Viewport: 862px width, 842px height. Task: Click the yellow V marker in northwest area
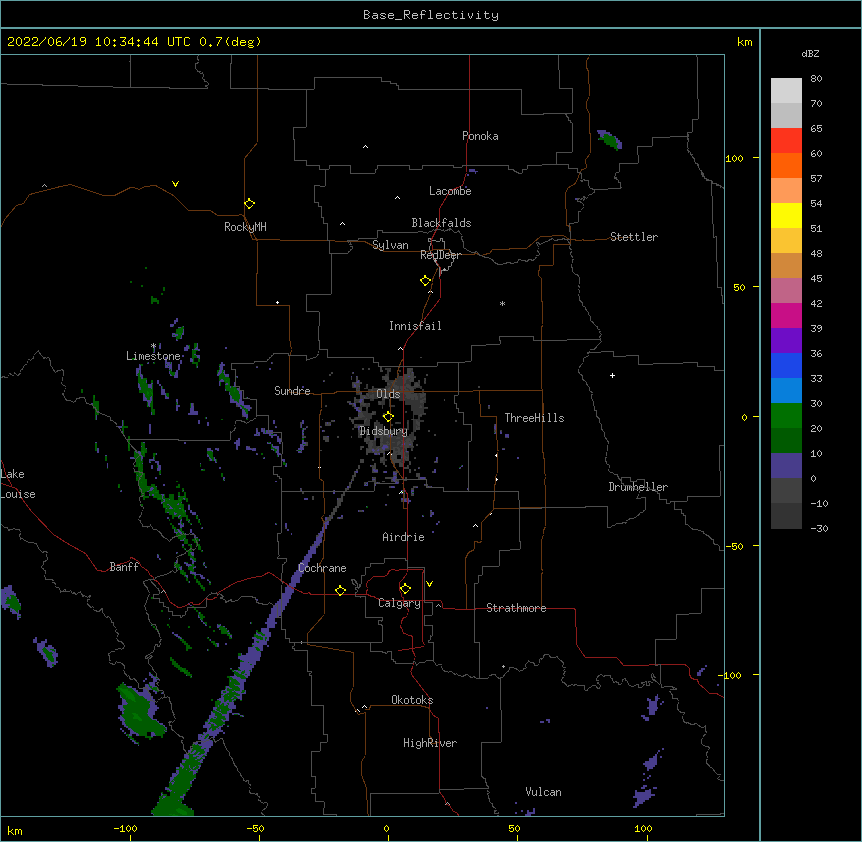coord(175,184)
